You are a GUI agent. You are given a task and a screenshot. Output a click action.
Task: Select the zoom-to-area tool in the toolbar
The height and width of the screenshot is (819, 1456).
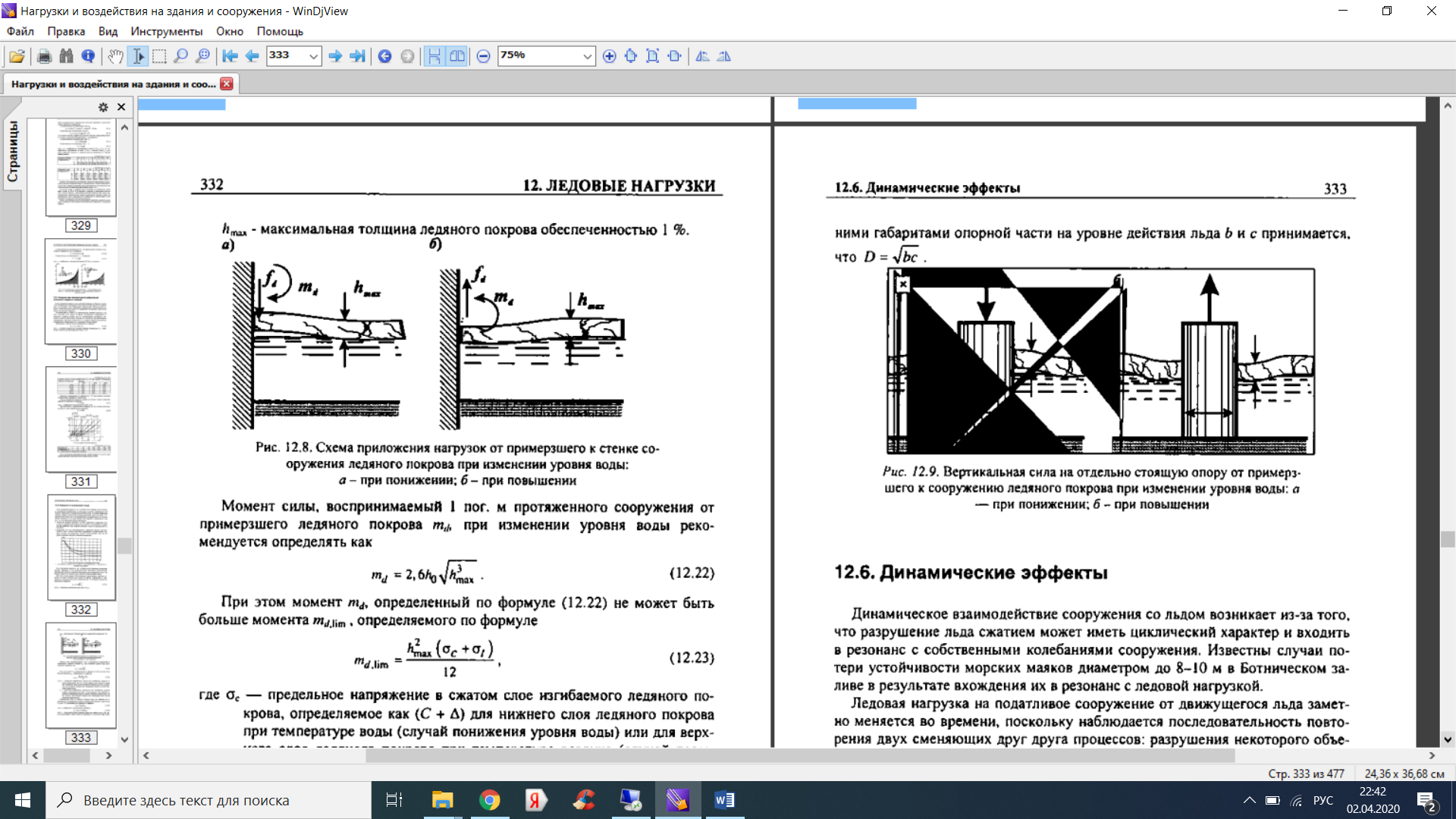click(x=202, y=56)
